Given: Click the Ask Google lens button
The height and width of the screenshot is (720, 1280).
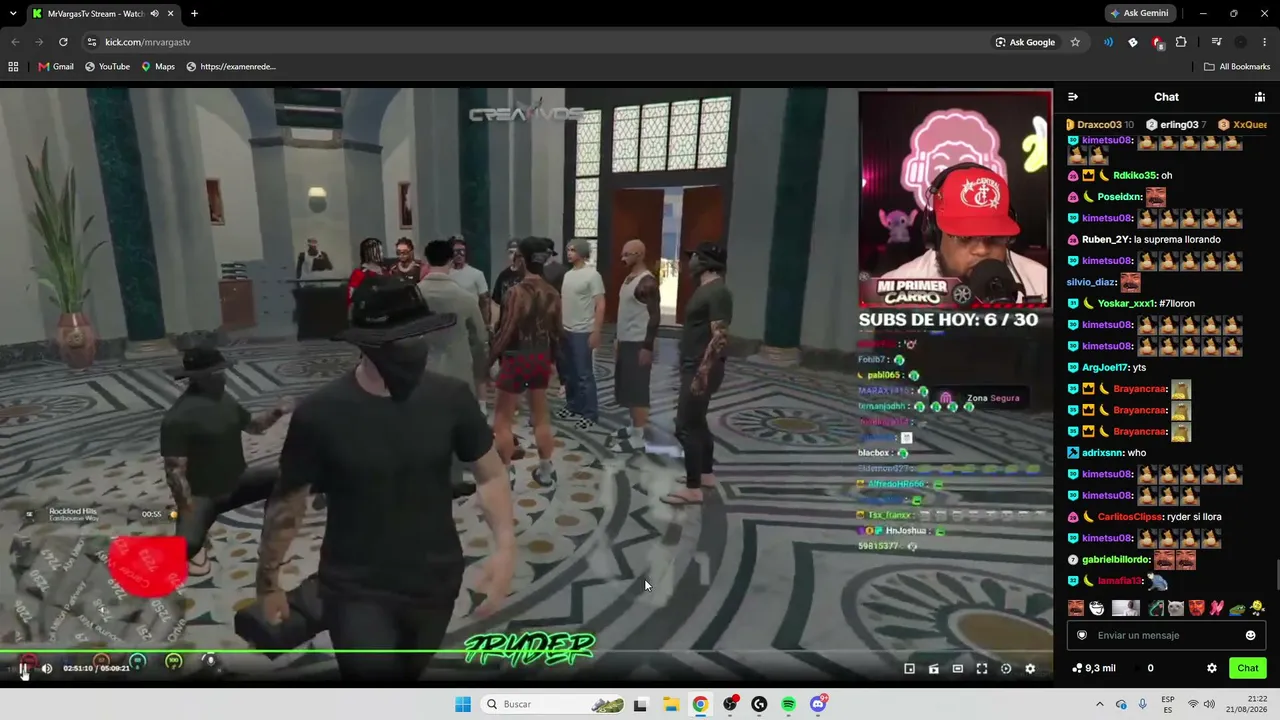Looking at the screenshot, I should (1025, 42).
